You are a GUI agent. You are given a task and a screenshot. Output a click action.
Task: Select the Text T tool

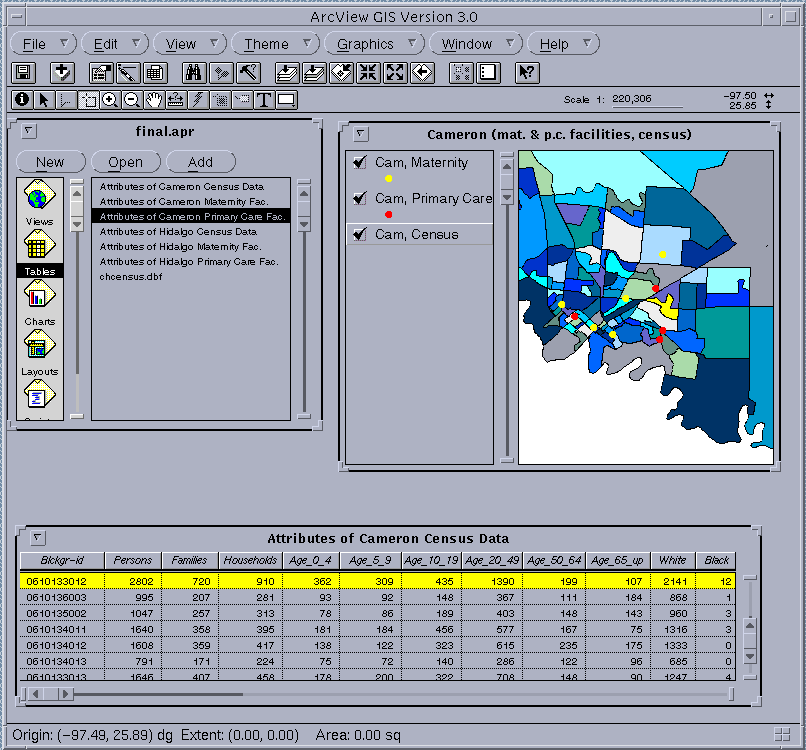click(264, 100)
